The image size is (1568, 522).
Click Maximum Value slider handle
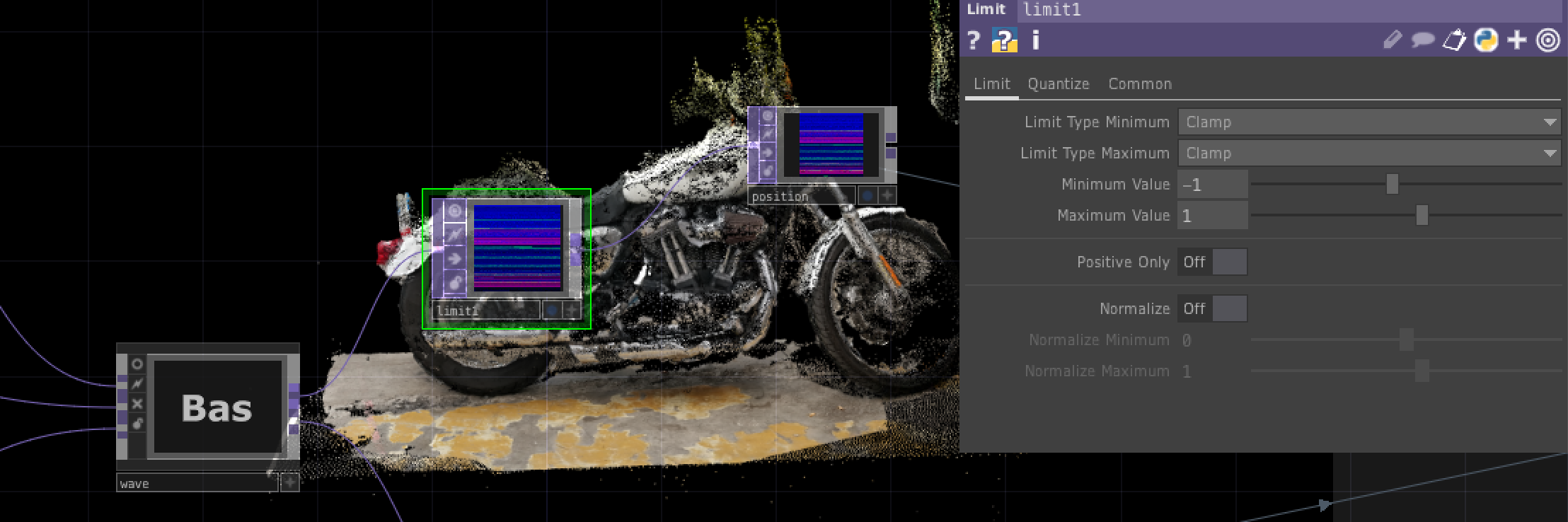(x=1422, y=215)
